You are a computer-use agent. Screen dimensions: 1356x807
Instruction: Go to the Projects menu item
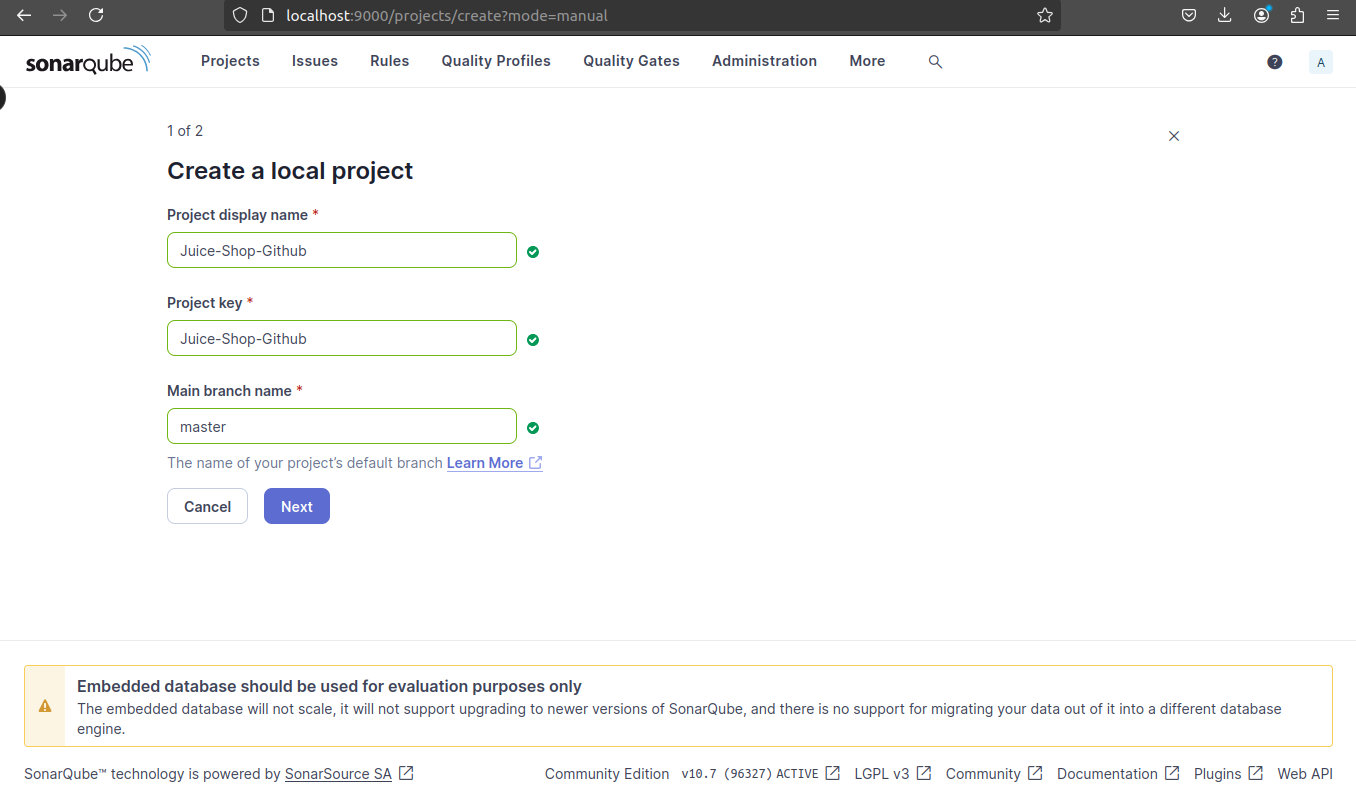coord(230,61)
